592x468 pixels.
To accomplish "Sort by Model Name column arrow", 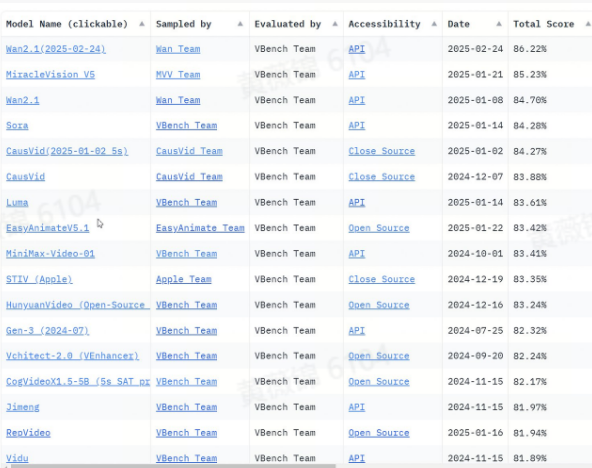I will (142, 24).
